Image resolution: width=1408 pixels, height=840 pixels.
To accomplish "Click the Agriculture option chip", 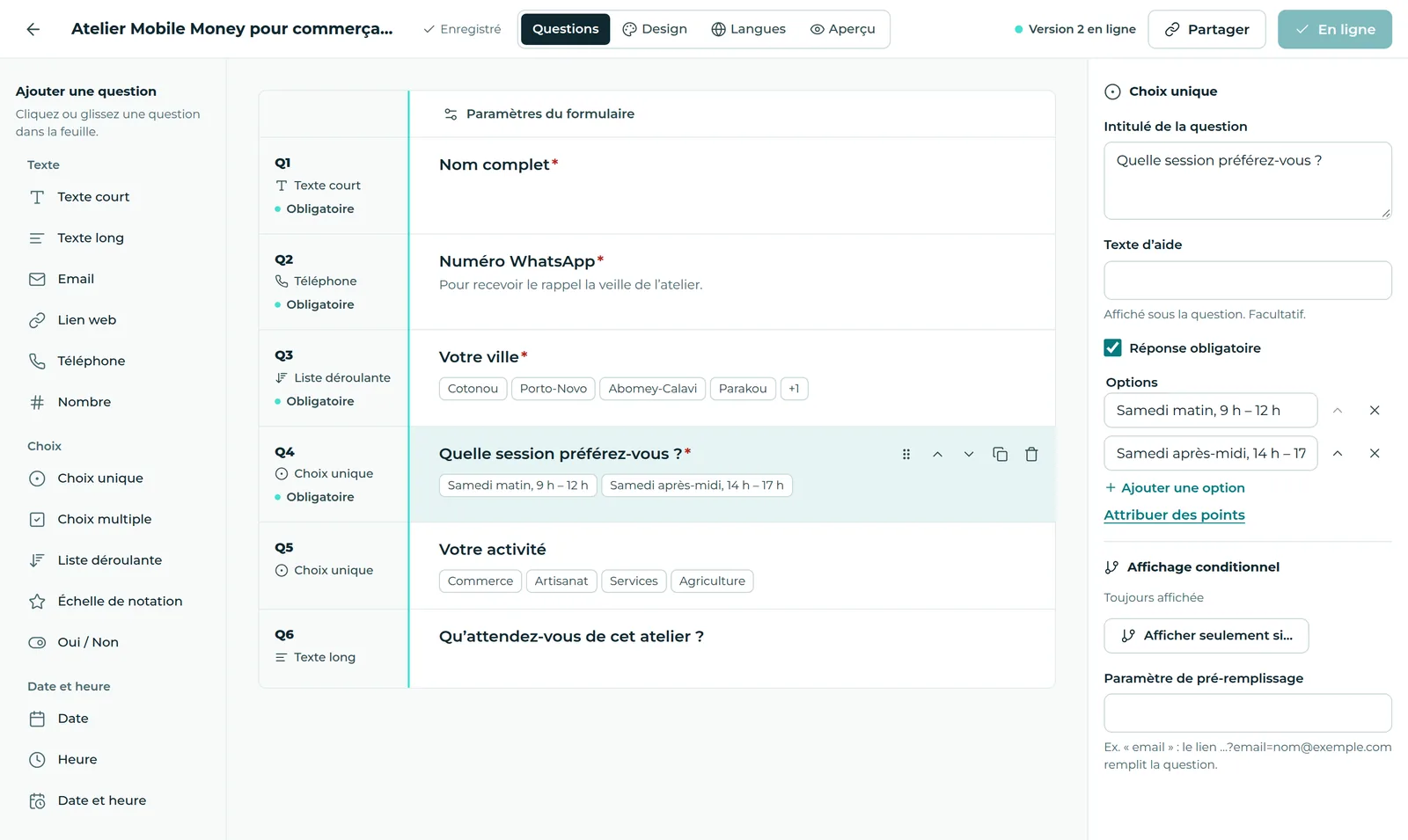I will tap(712, 581).
